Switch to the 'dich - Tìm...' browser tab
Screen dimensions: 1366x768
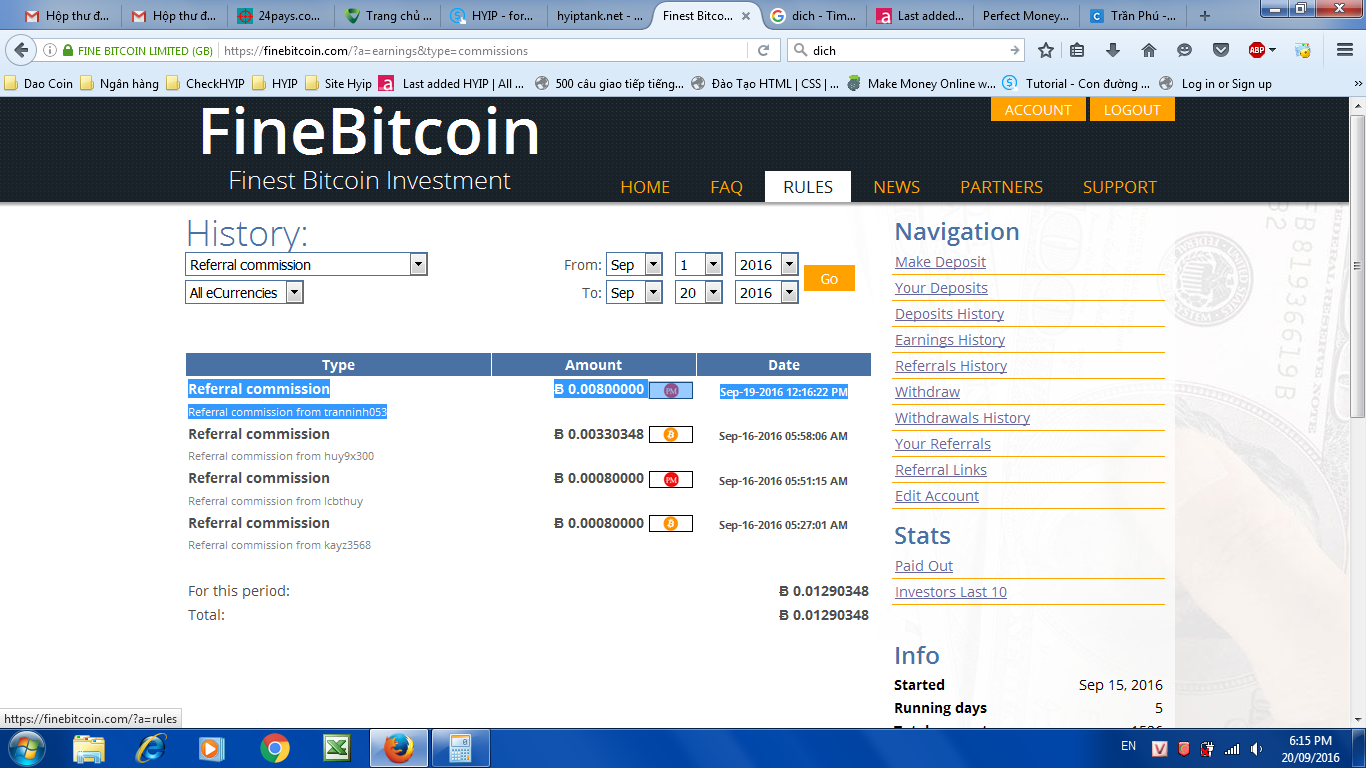[812, 16]
